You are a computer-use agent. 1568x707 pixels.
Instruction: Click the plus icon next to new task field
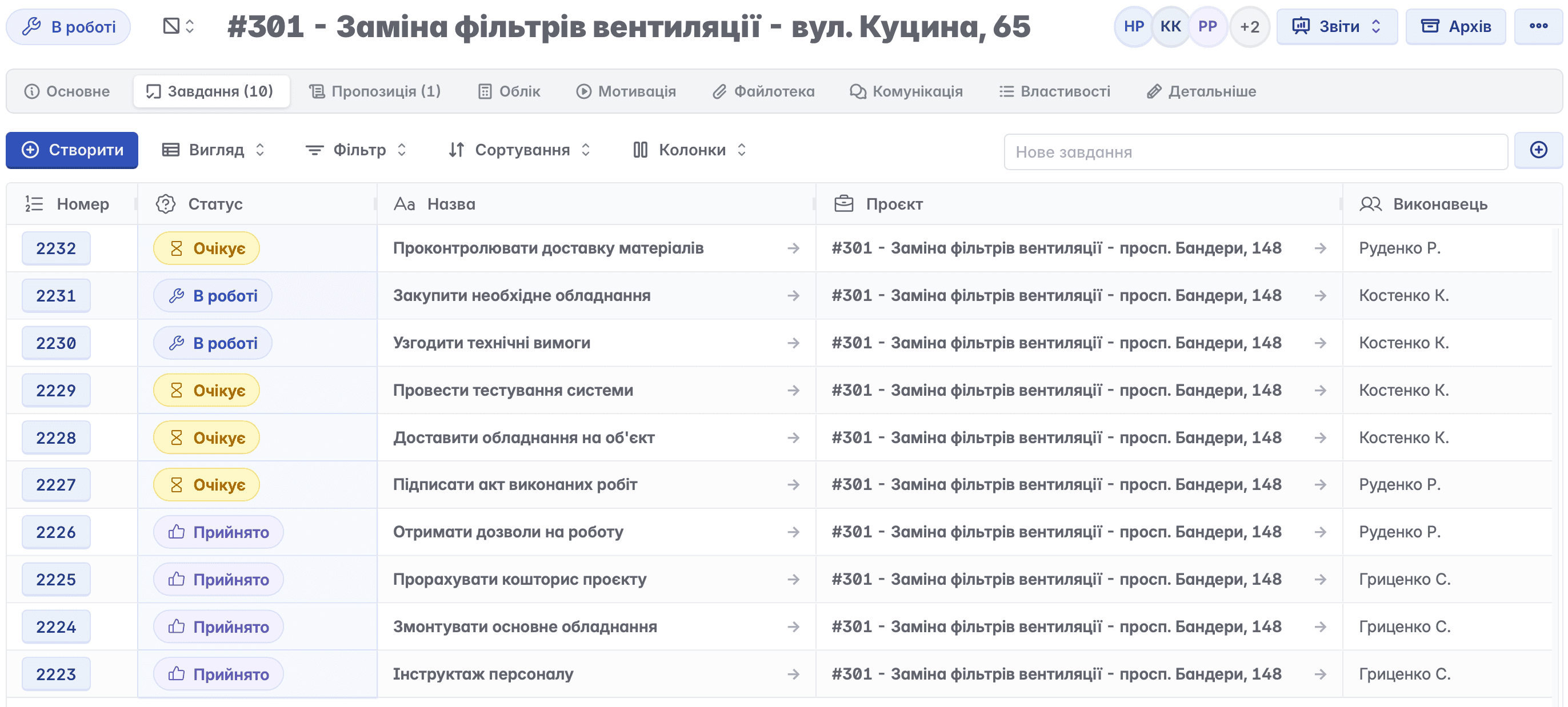point(1538,150)
